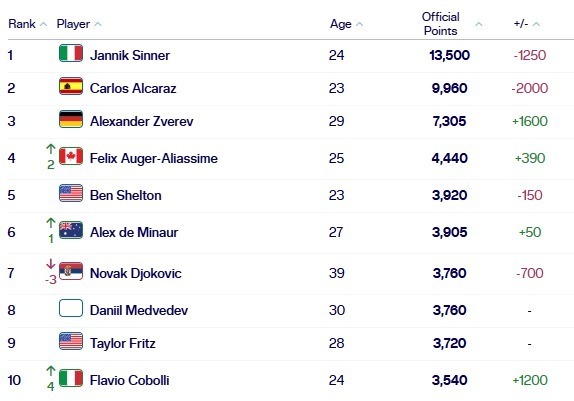Click the Serbian flag beside Novak Djokovic
Screen dimensions: 574x401
(71, 271)
